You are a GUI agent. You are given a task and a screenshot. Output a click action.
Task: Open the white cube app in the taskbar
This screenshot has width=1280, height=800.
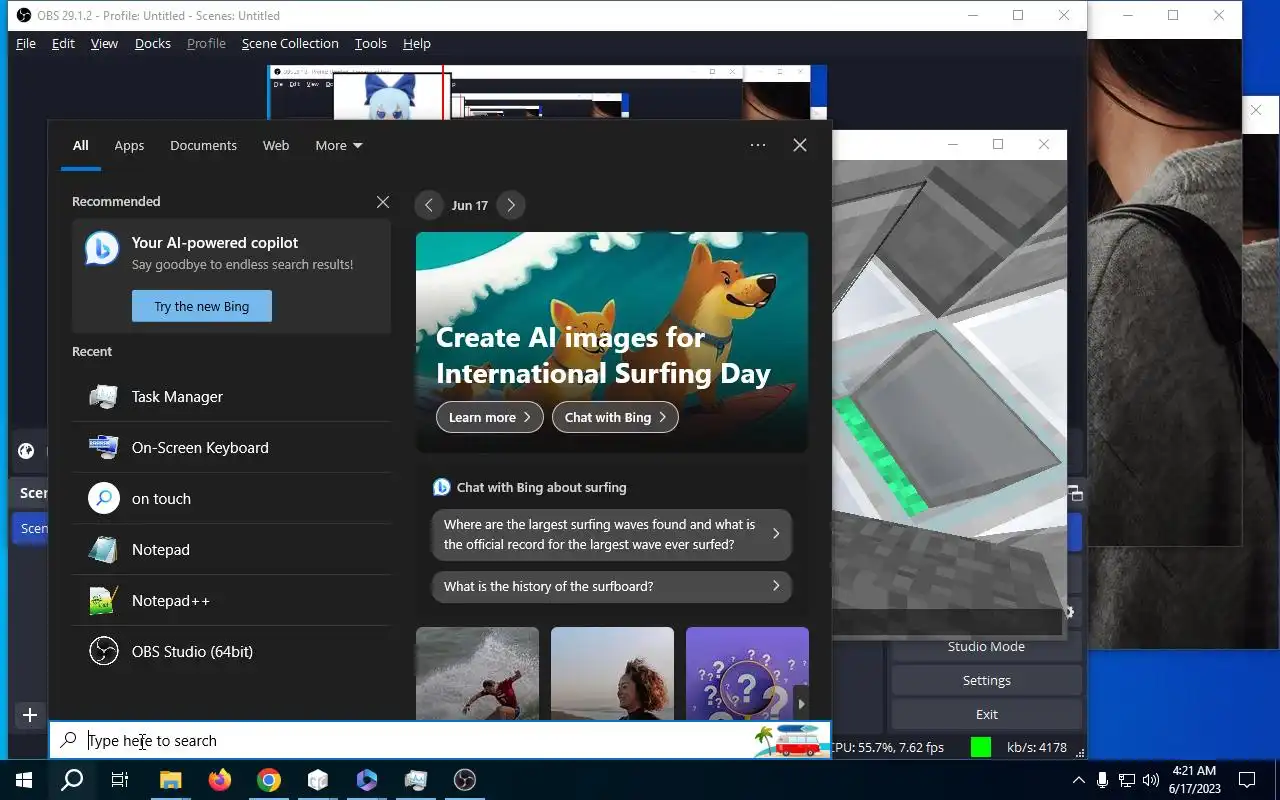317,780
